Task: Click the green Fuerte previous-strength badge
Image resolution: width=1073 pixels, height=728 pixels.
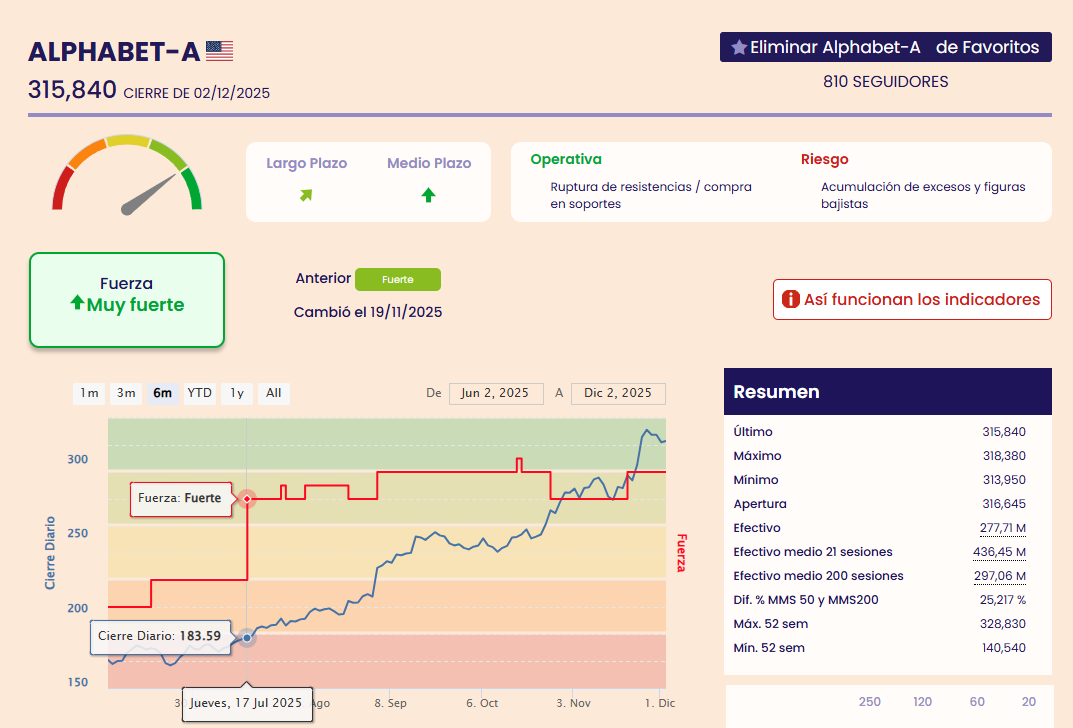Action: click(x=398, y=279)
